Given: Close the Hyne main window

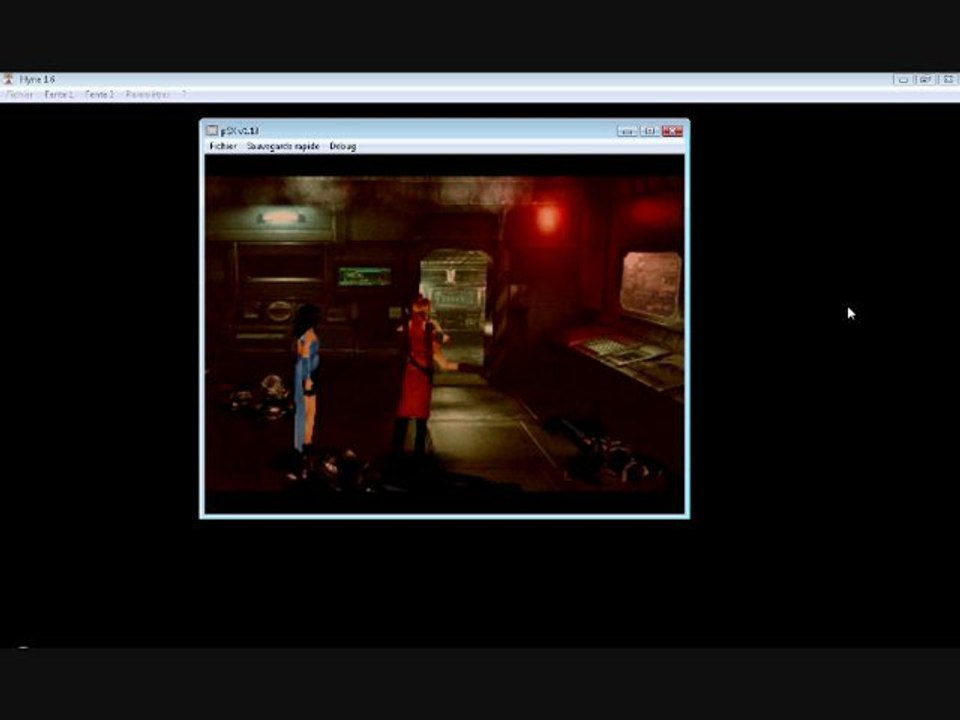Looking at the screenshot, I should point(948,80).
